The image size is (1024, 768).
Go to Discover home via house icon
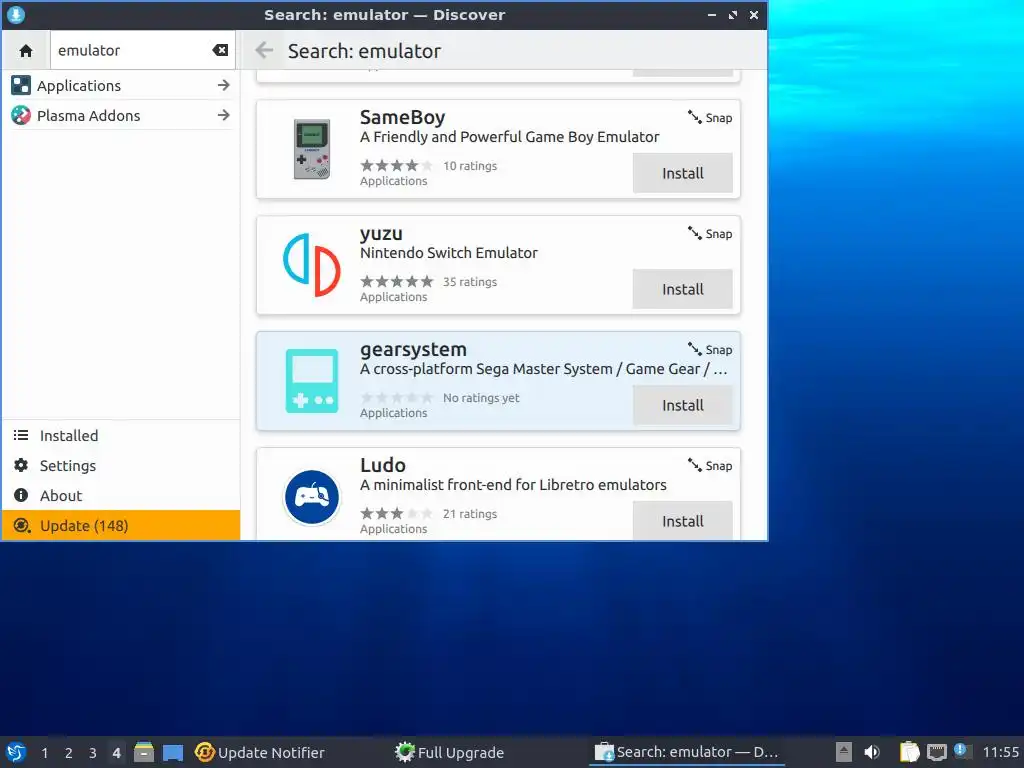click(26, 50)
